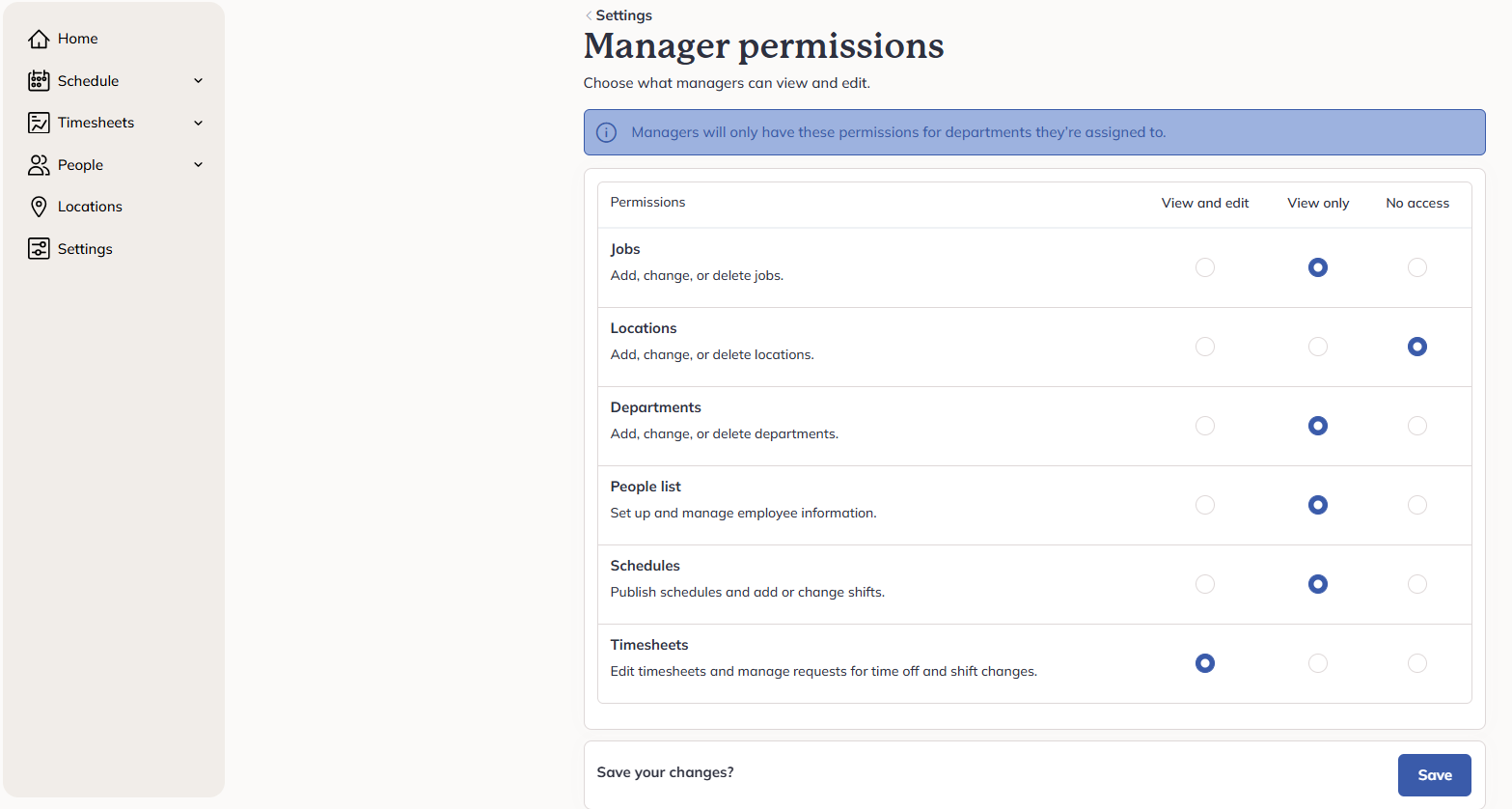The image size is (1512, 809).
Task: Click 'Add, change, or delete locations.' description
Action: click(x=712, y=354)
